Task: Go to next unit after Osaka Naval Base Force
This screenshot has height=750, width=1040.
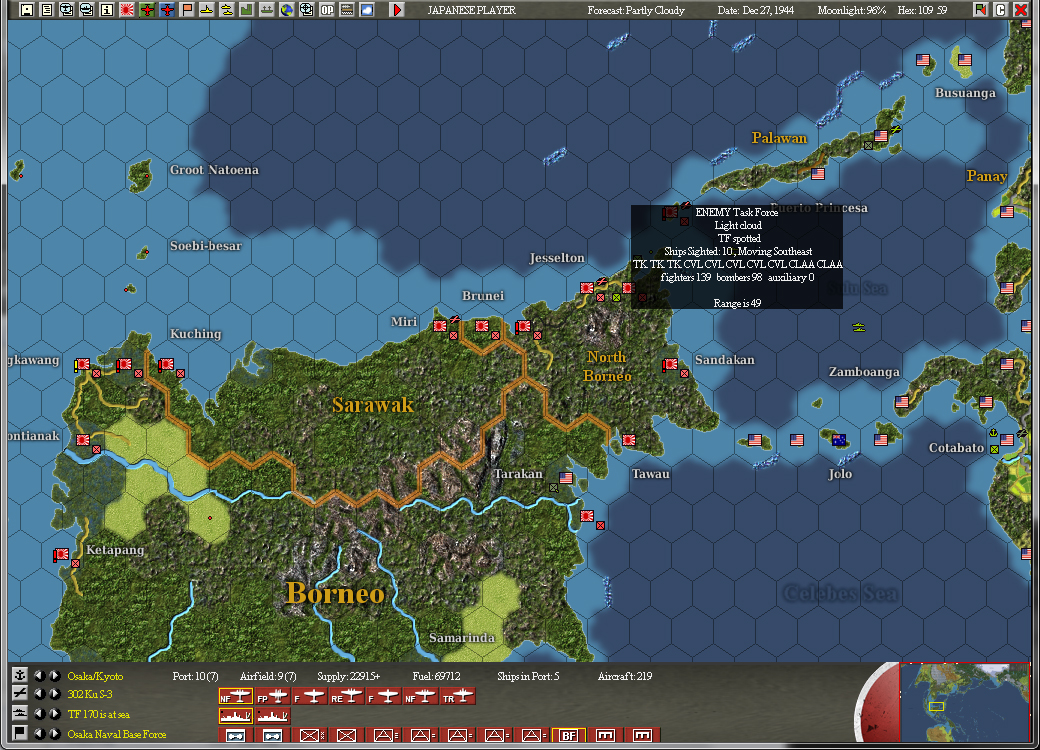Action: (55, 733)
